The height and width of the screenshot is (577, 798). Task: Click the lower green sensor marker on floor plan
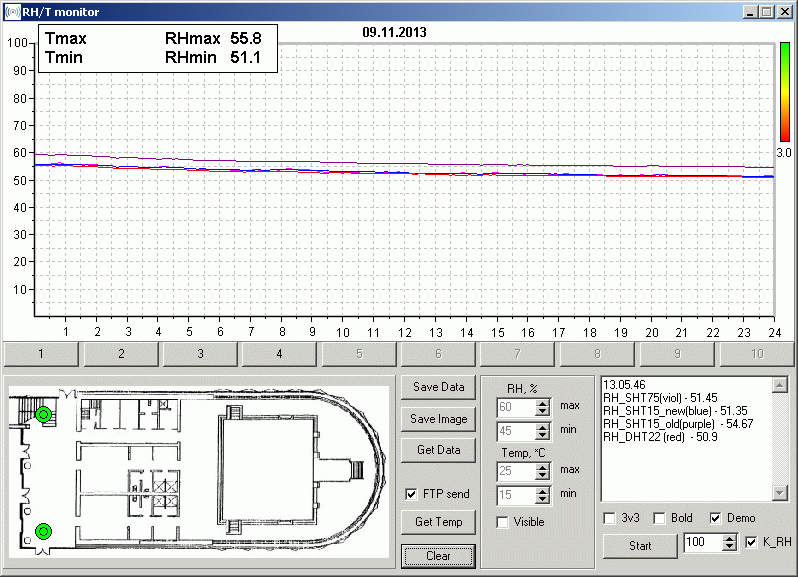pyautogui.click(x=43, y=530)
